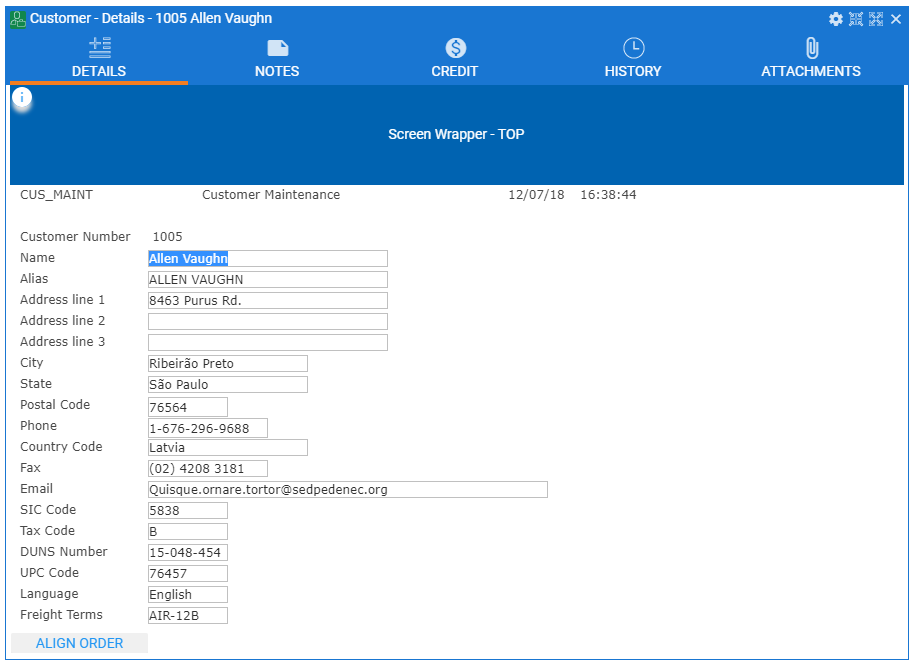
Task: Select the Freight Terms field
Action: click(187, 616)
